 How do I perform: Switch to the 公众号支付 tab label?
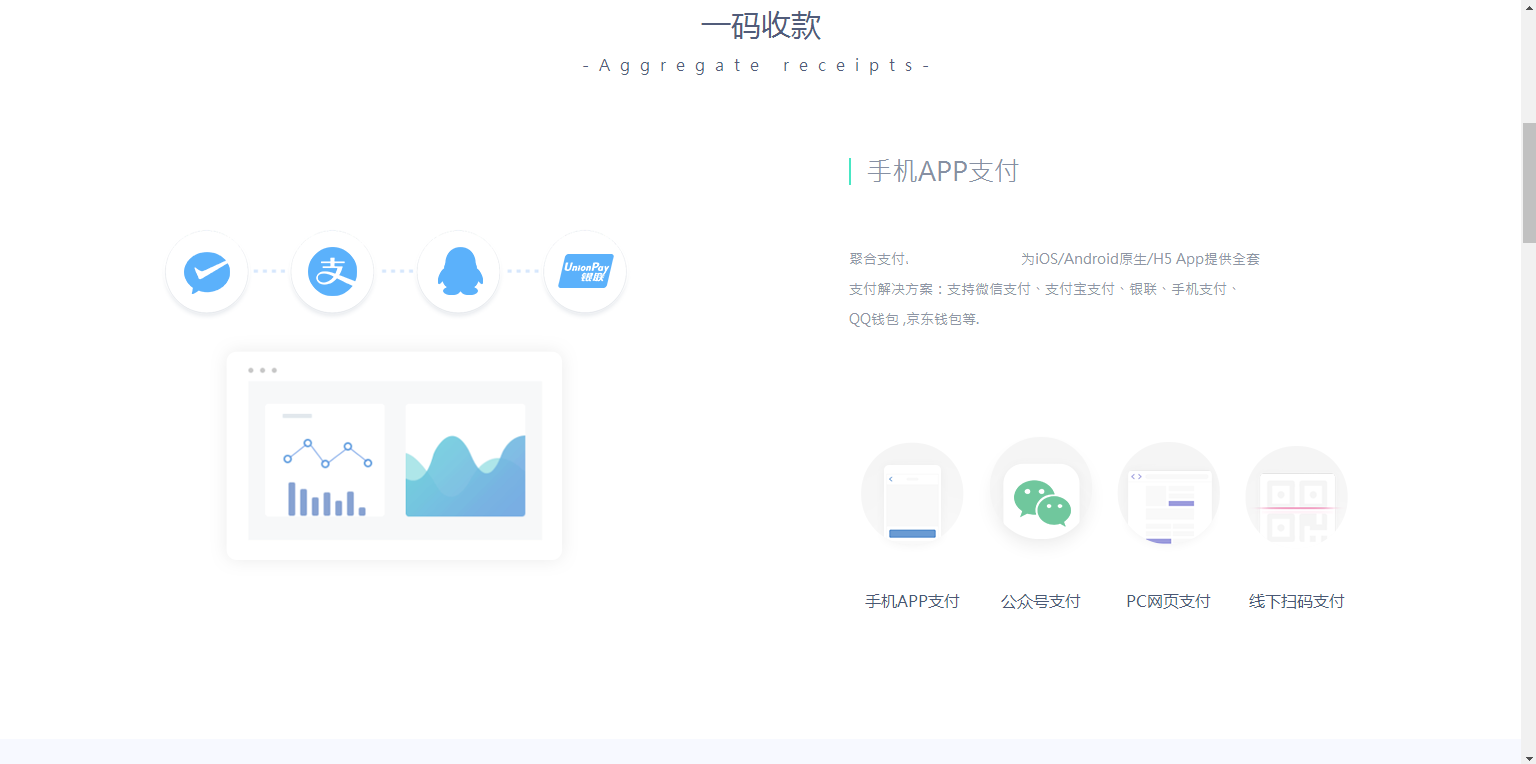point(1041,601)
